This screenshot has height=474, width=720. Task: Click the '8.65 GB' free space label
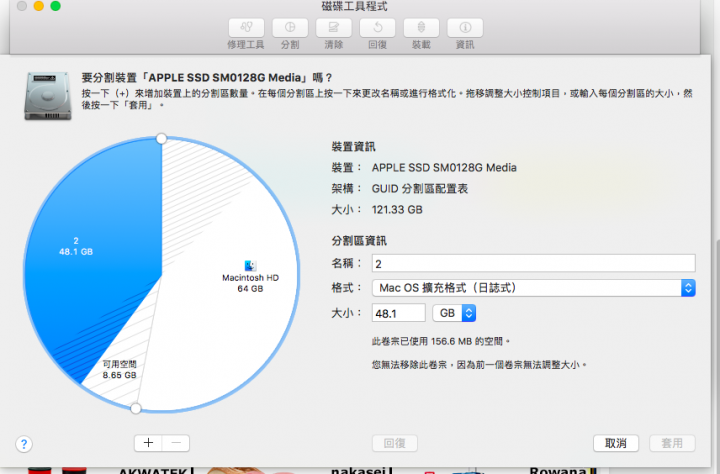coord(119,375)
